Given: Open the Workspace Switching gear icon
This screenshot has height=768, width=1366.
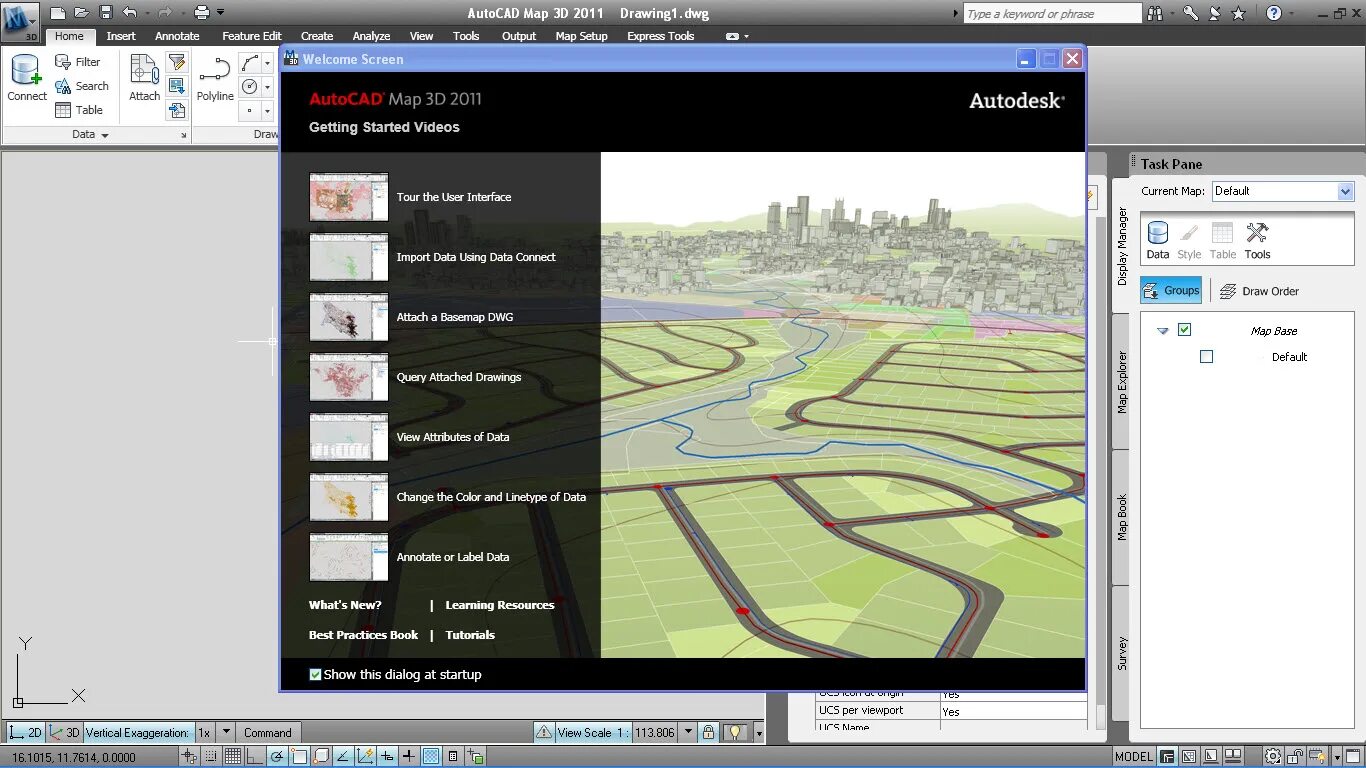Looking at the screenshot, I should click(x=1273, y=757).
